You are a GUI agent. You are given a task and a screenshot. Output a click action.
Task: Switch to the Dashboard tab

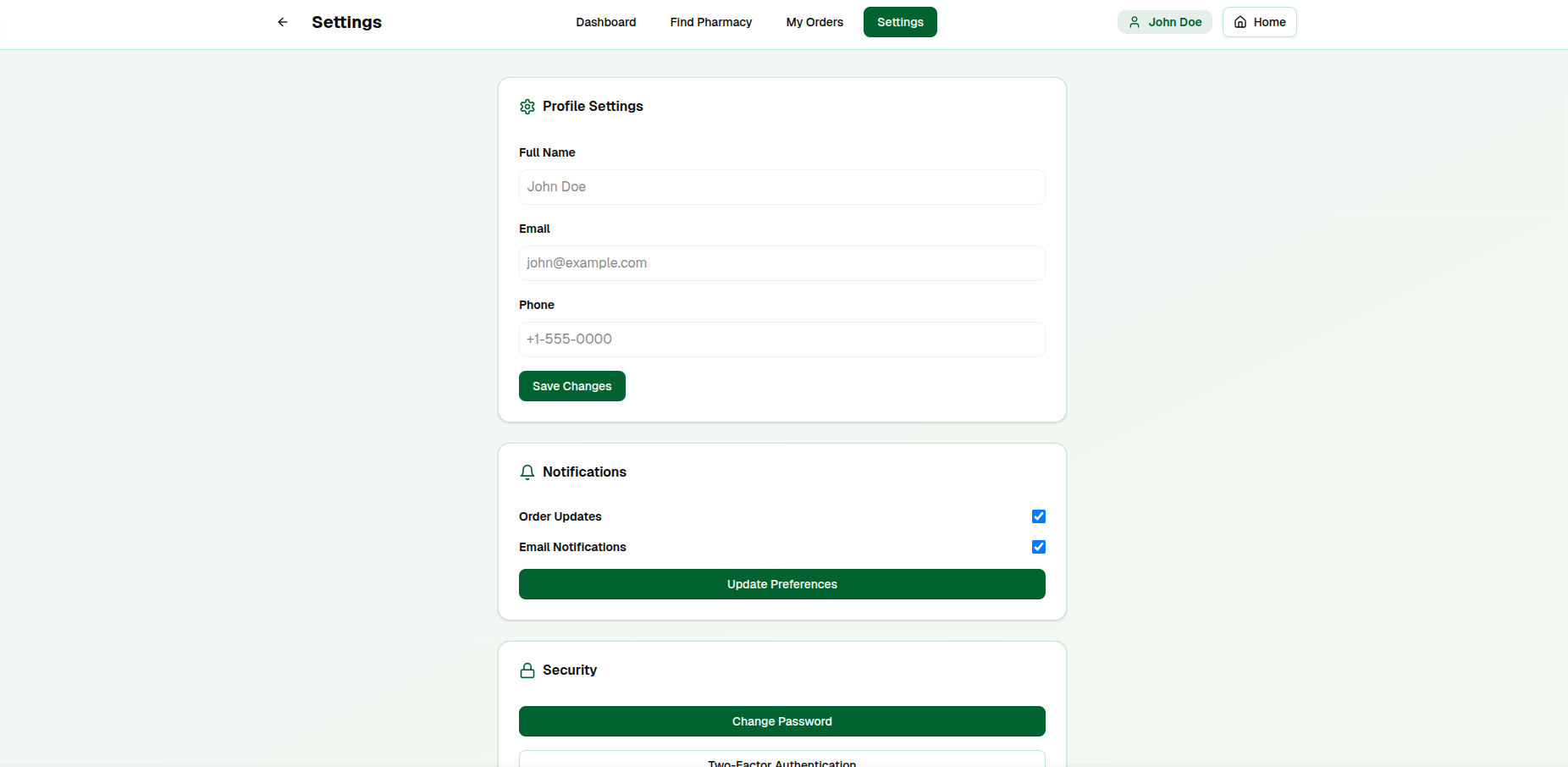pos(605,22)
